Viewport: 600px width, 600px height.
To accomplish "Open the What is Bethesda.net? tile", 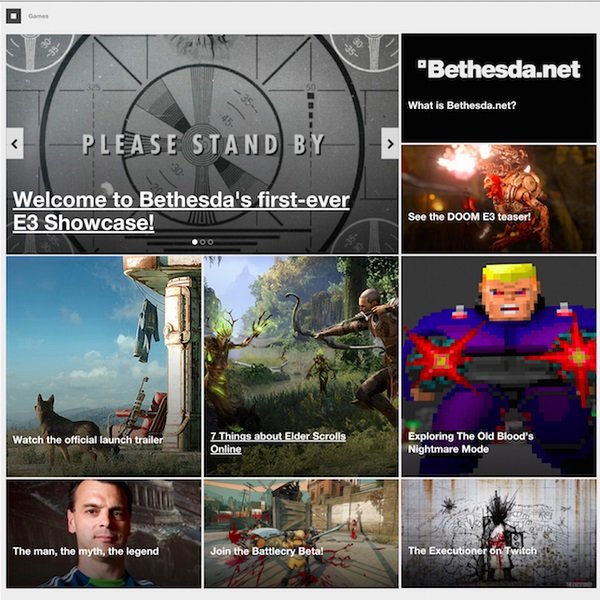I will coord(462,105).
